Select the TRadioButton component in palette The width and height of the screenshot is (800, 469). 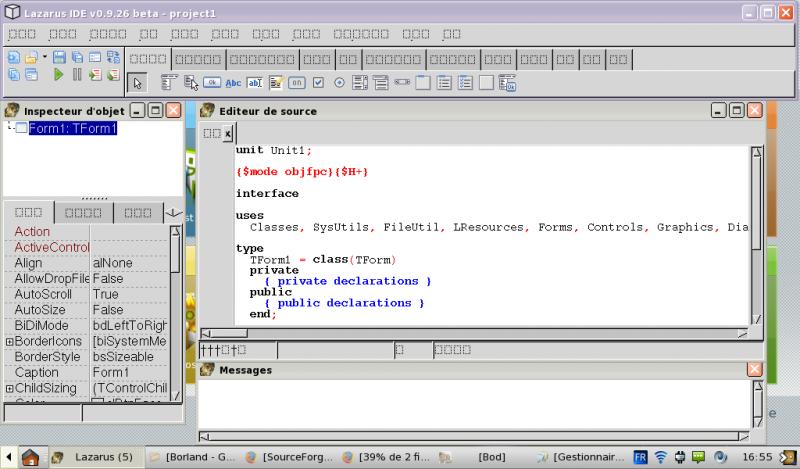(340, 83)
